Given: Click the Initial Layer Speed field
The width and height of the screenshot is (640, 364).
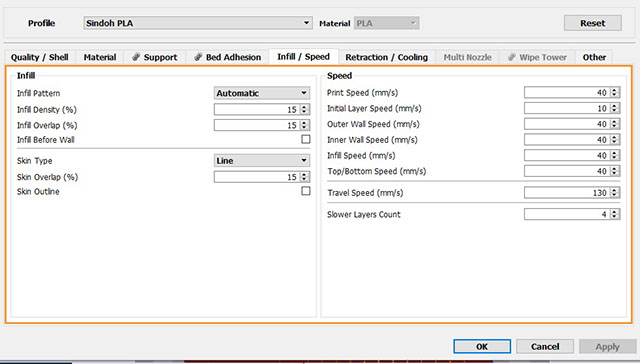Looking at the screenshot, I should (x=567, y=109).
